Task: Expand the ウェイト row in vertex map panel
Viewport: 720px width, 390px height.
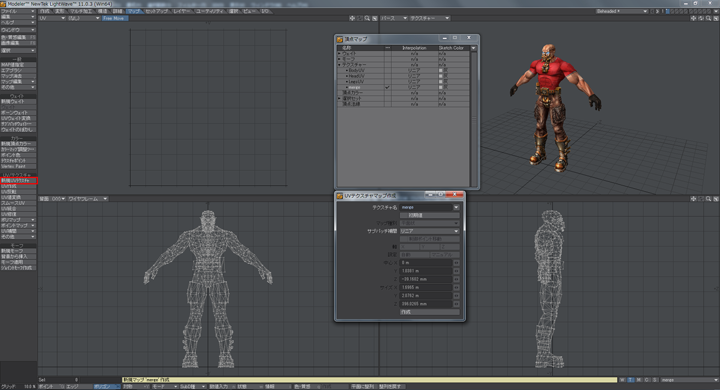Action: click(339, 54)
